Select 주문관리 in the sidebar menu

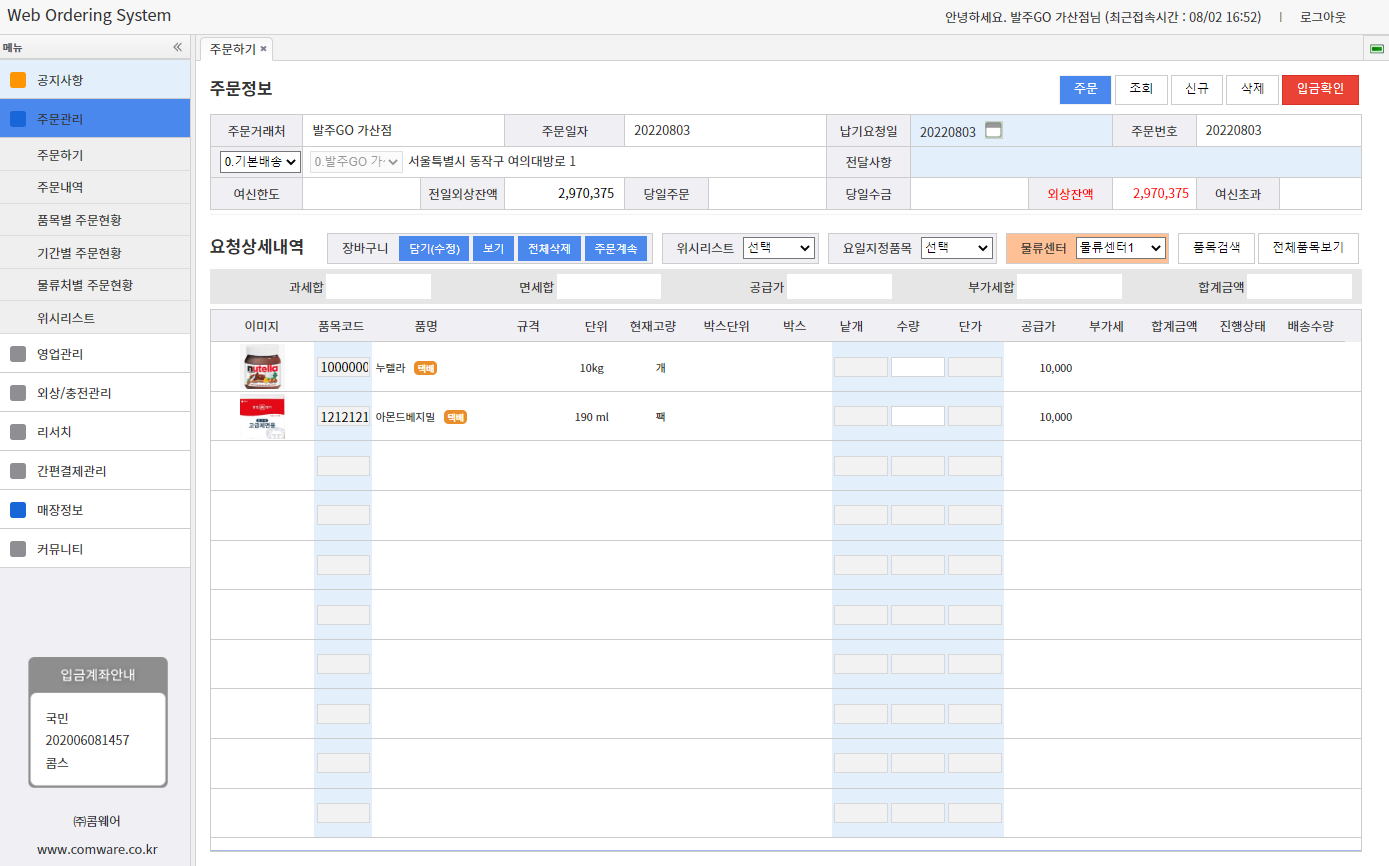[x=95, y=119]
